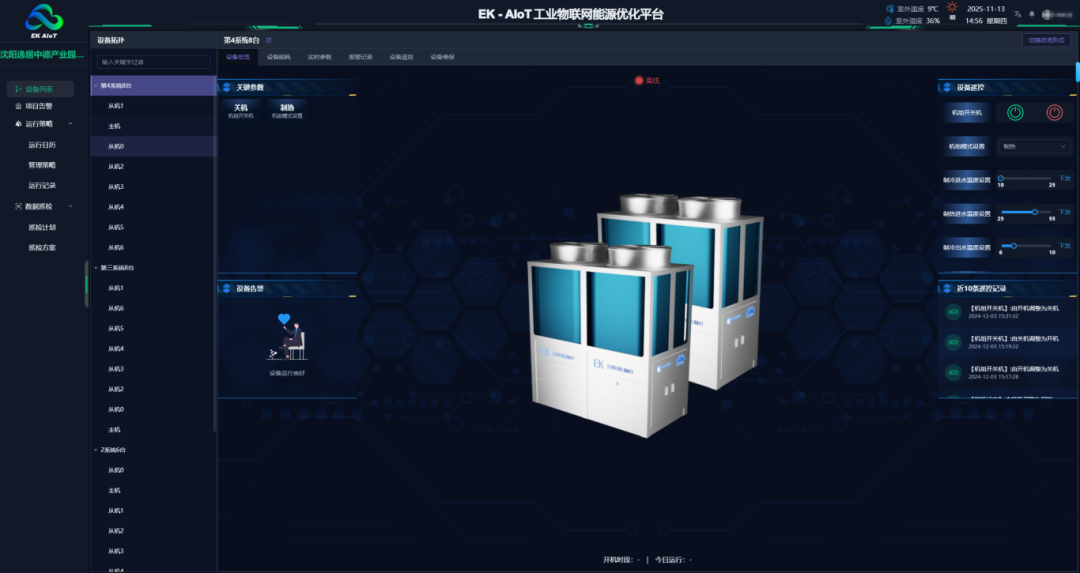Click the language translate icon in the header
Screen dimensions: 1080x573
(1018, 14)
